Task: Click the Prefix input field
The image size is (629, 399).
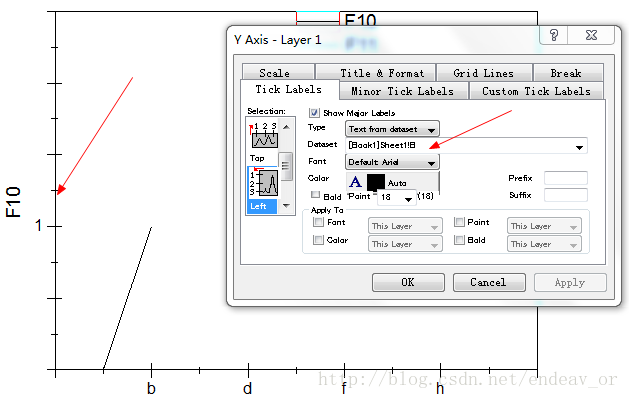Action: 566,178
